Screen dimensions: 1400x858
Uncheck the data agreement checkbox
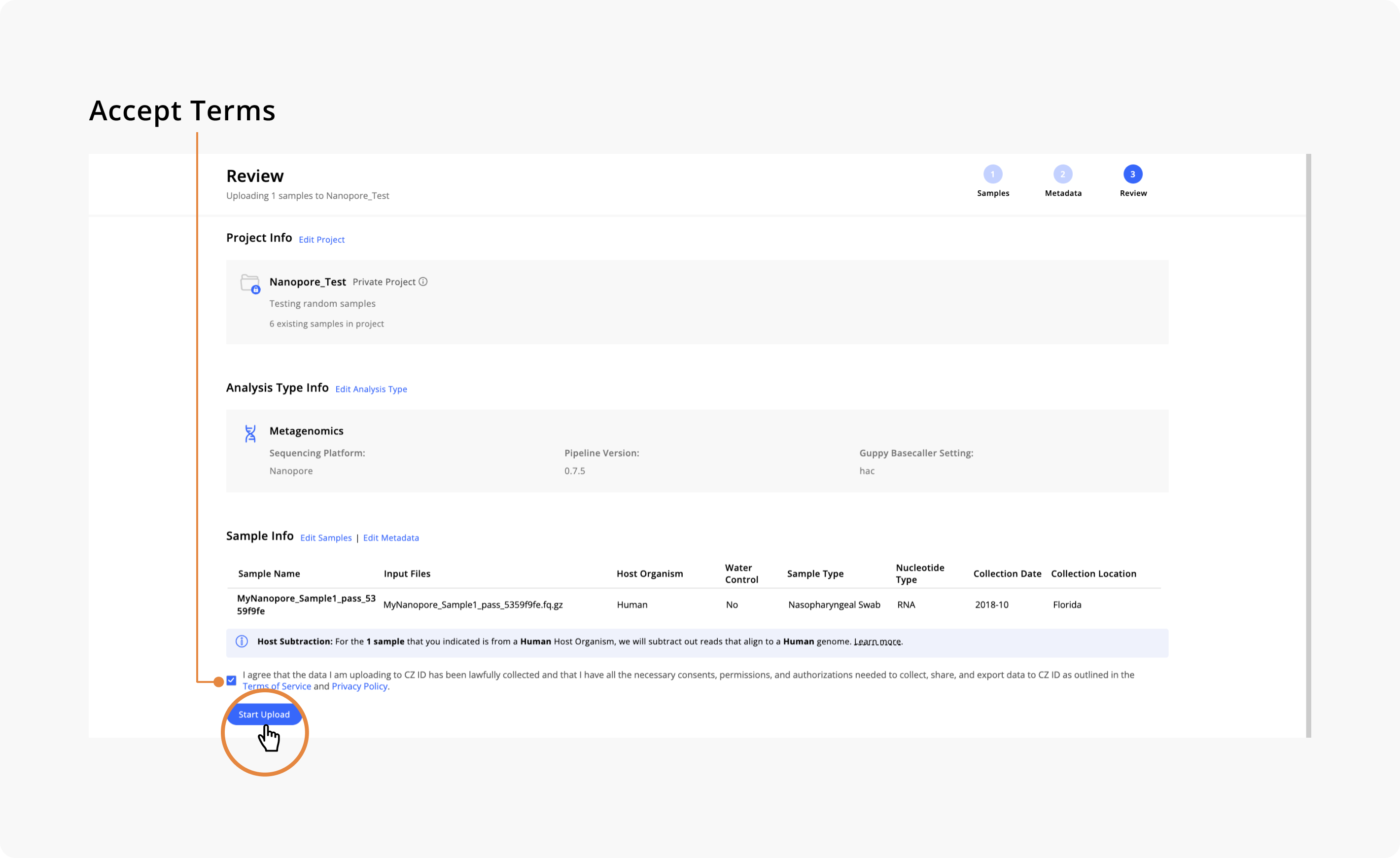[x=231, y=680]
